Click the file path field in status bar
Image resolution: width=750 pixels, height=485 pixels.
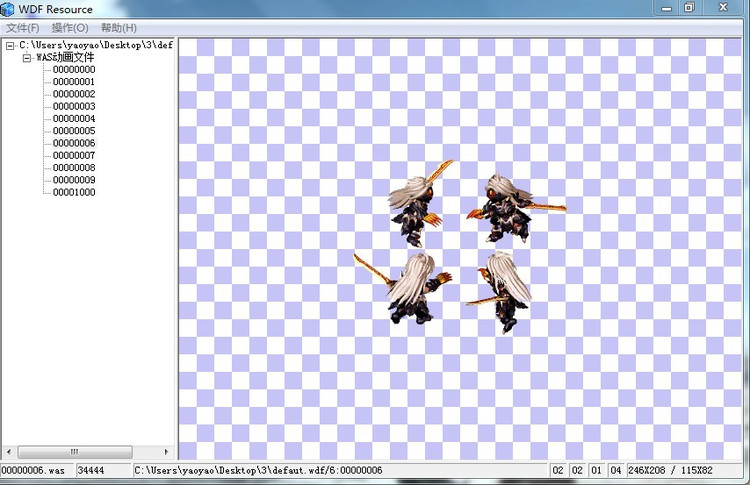[x=340, y=469]
